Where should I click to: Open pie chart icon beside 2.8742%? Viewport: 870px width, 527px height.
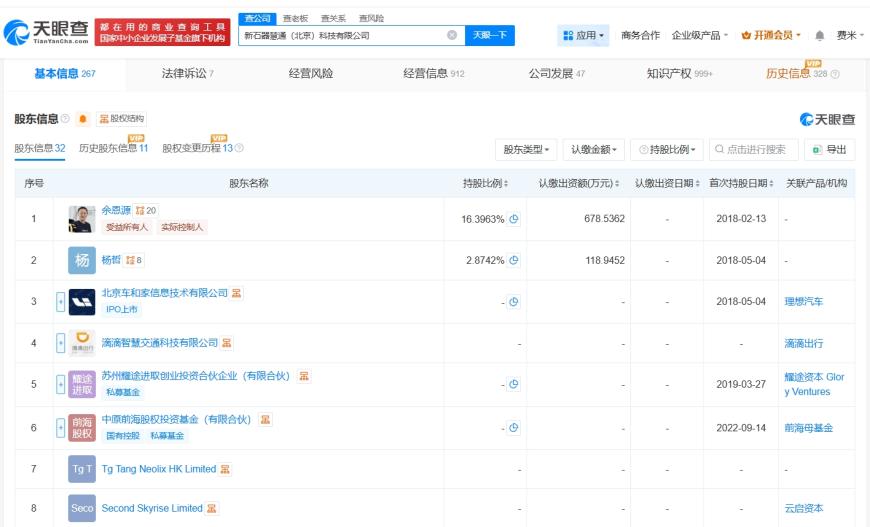[x=514, y=260]
